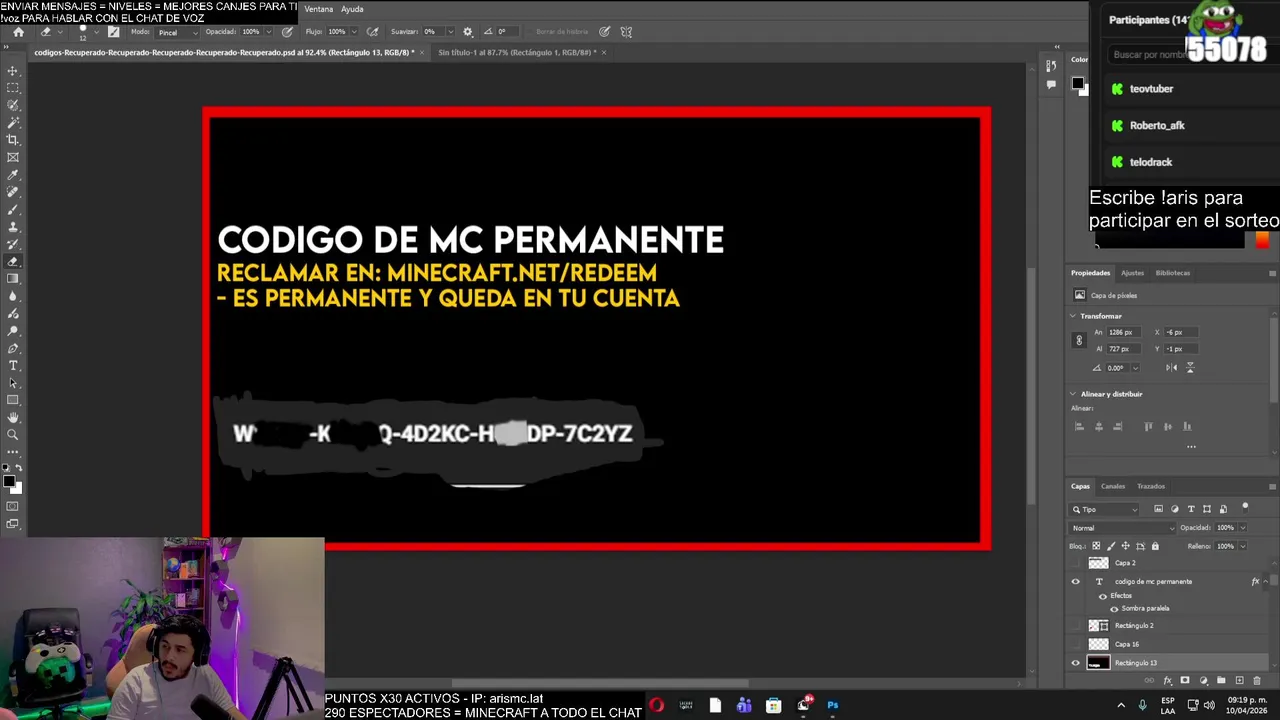Select the Pen tool
Image resolution: width=1280 pixels, height=720 pixels.
13,348
